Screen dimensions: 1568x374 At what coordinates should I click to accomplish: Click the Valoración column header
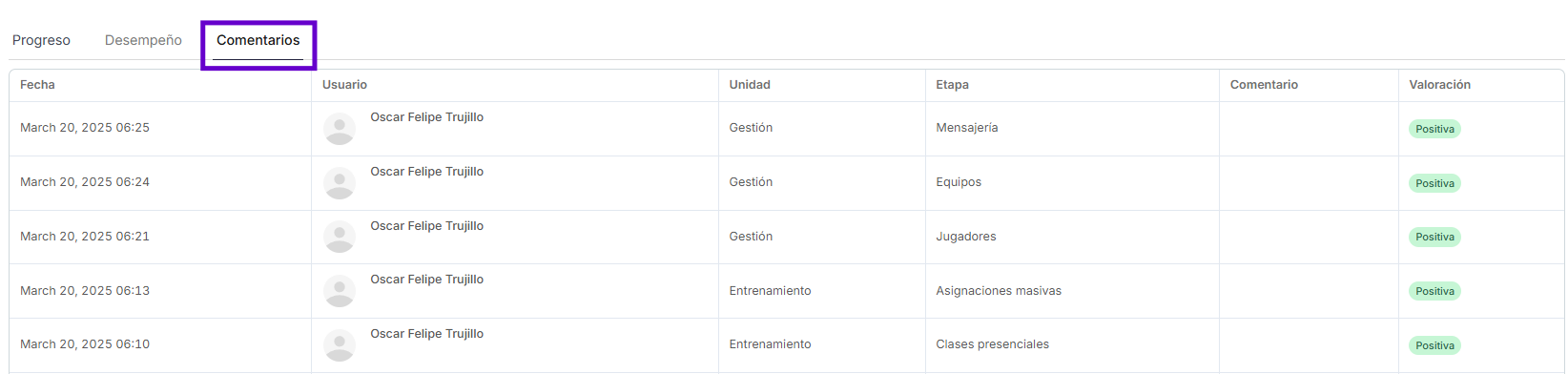(1439, 85)
